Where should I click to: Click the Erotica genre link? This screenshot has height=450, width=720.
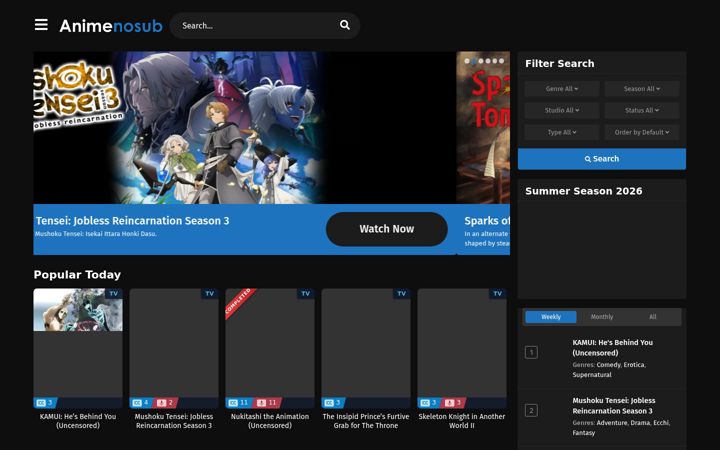coord(634,365)
